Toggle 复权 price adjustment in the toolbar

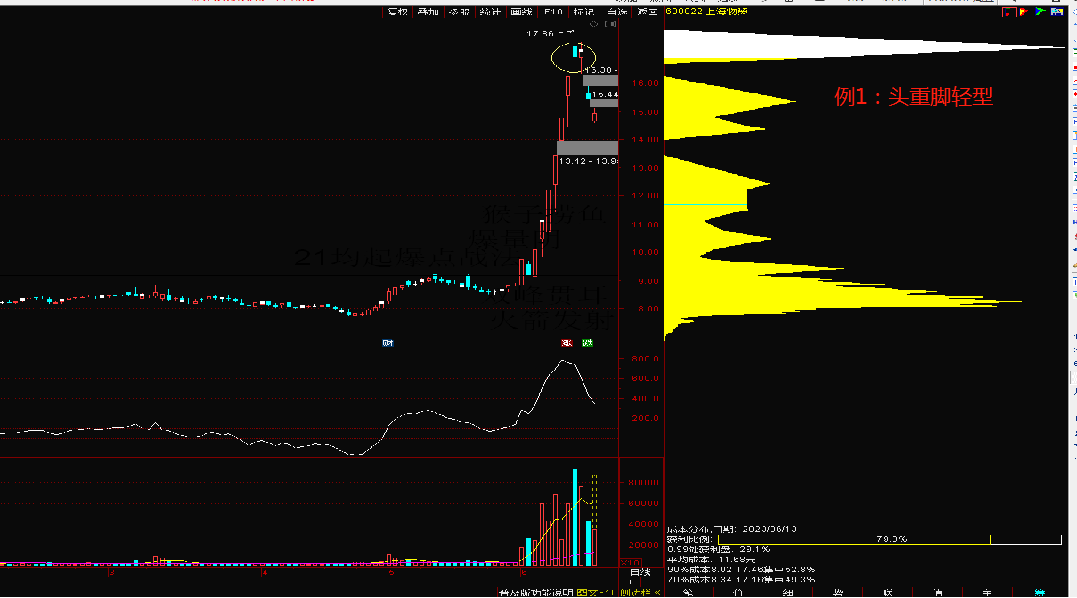tap(398, 12)
